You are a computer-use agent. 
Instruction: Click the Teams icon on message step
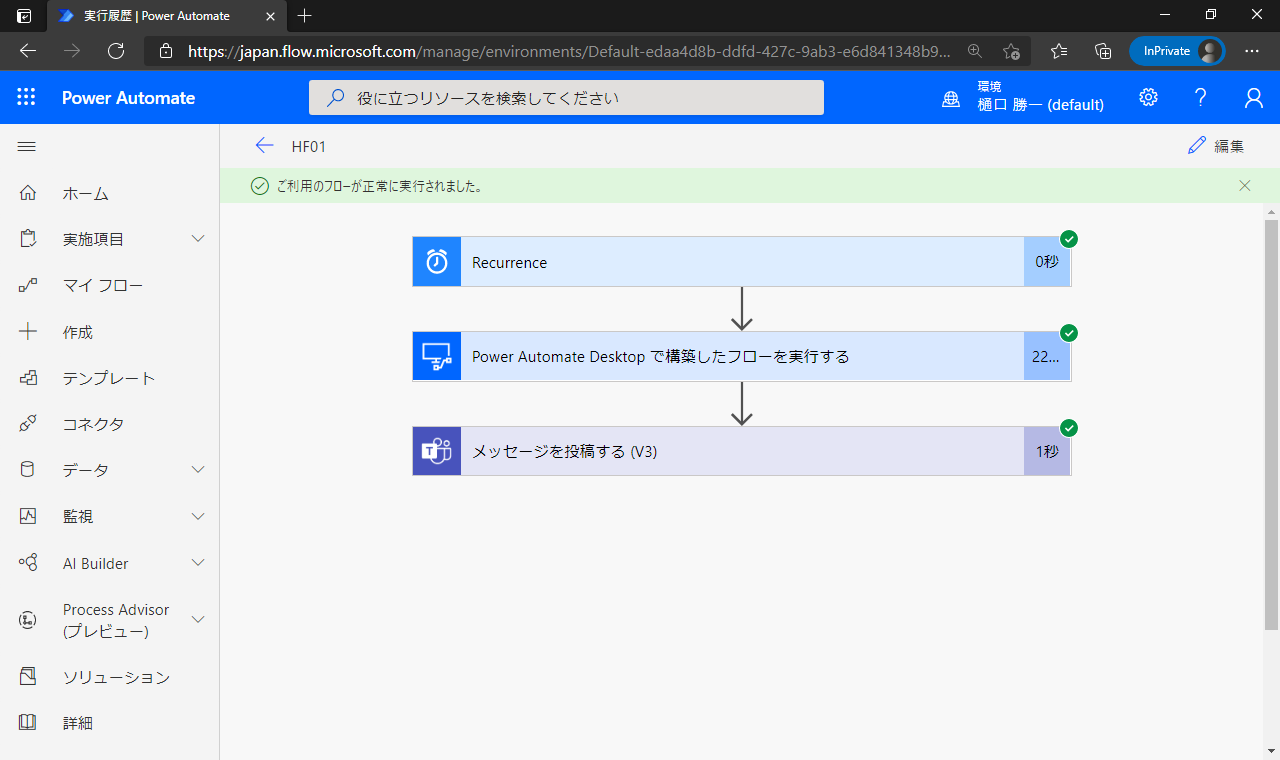point(437,451)
